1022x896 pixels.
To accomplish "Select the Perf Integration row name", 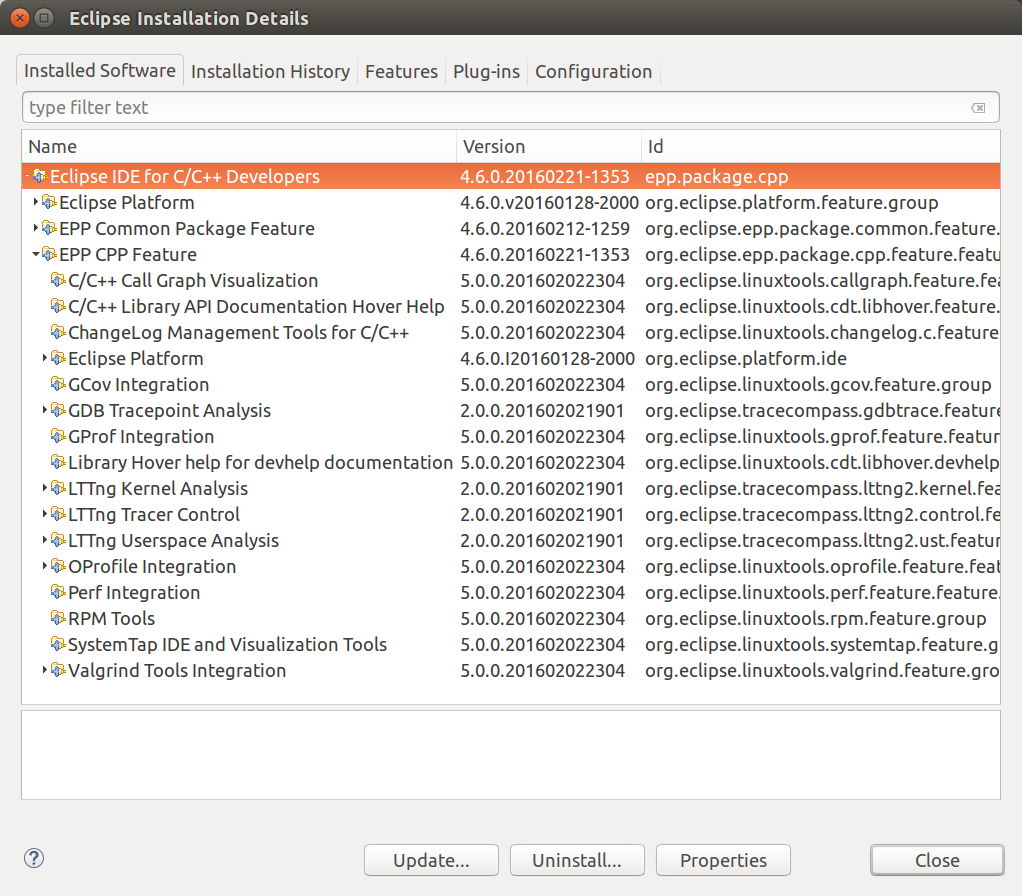I will click(x=134, y=593).
